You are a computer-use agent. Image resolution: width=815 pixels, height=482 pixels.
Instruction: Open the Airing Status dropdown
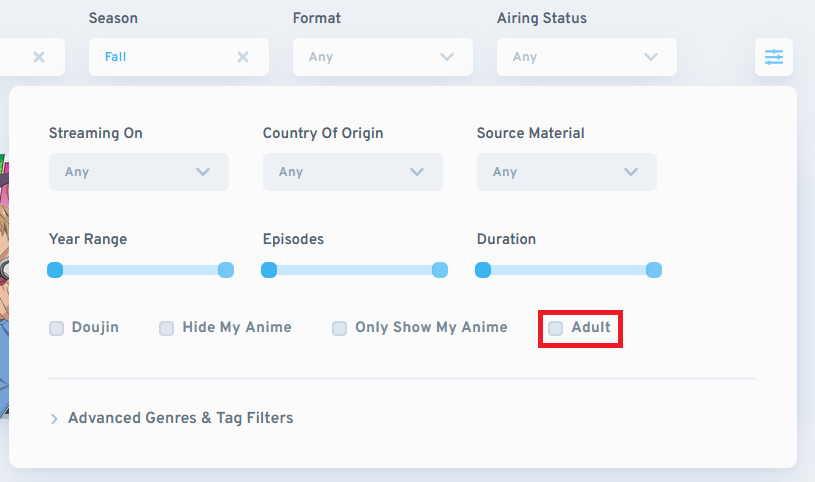[x=586, y=57]
